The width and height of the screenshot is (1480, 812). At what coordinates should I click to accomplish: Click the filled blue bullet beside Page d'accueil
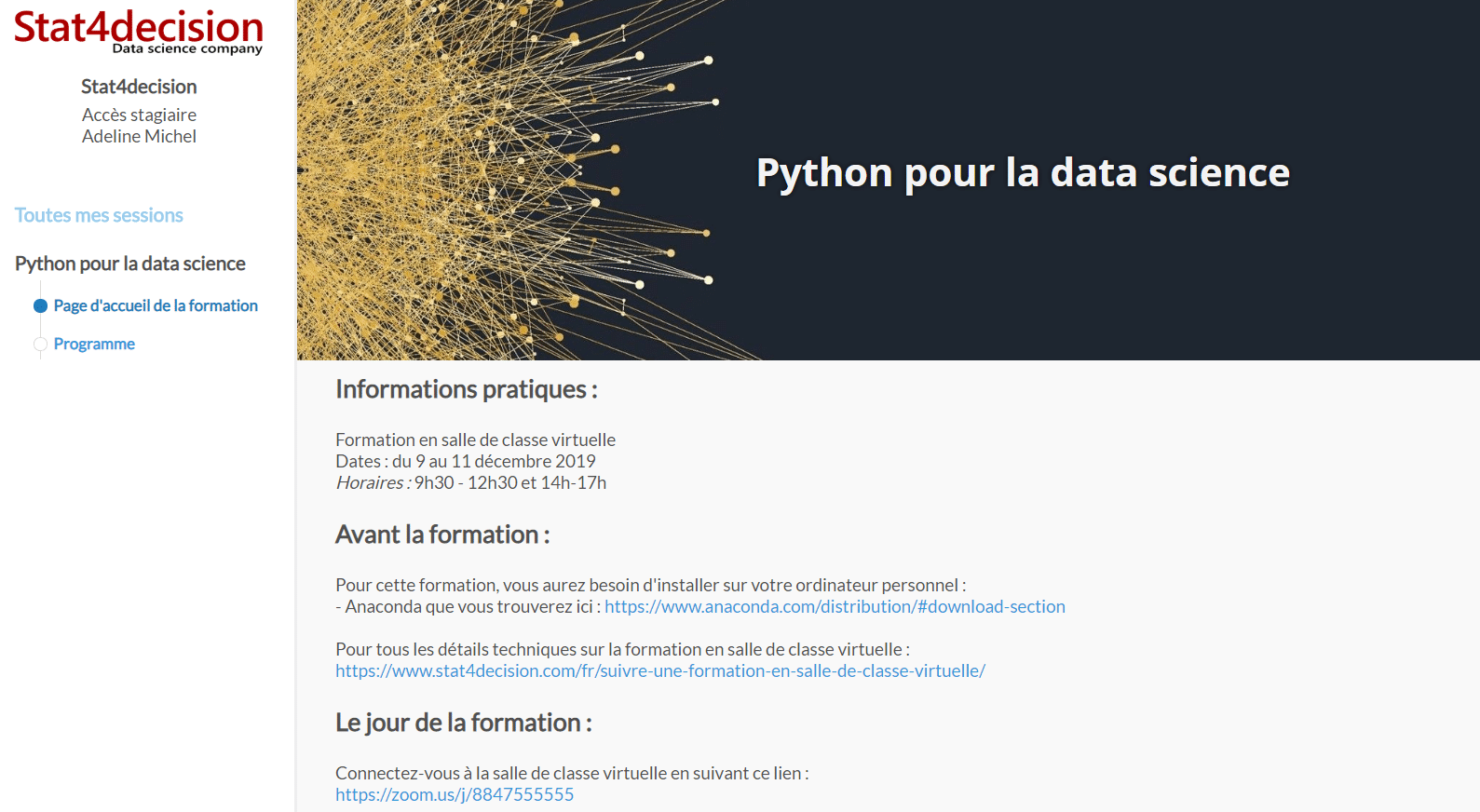[x=40, y=305]
